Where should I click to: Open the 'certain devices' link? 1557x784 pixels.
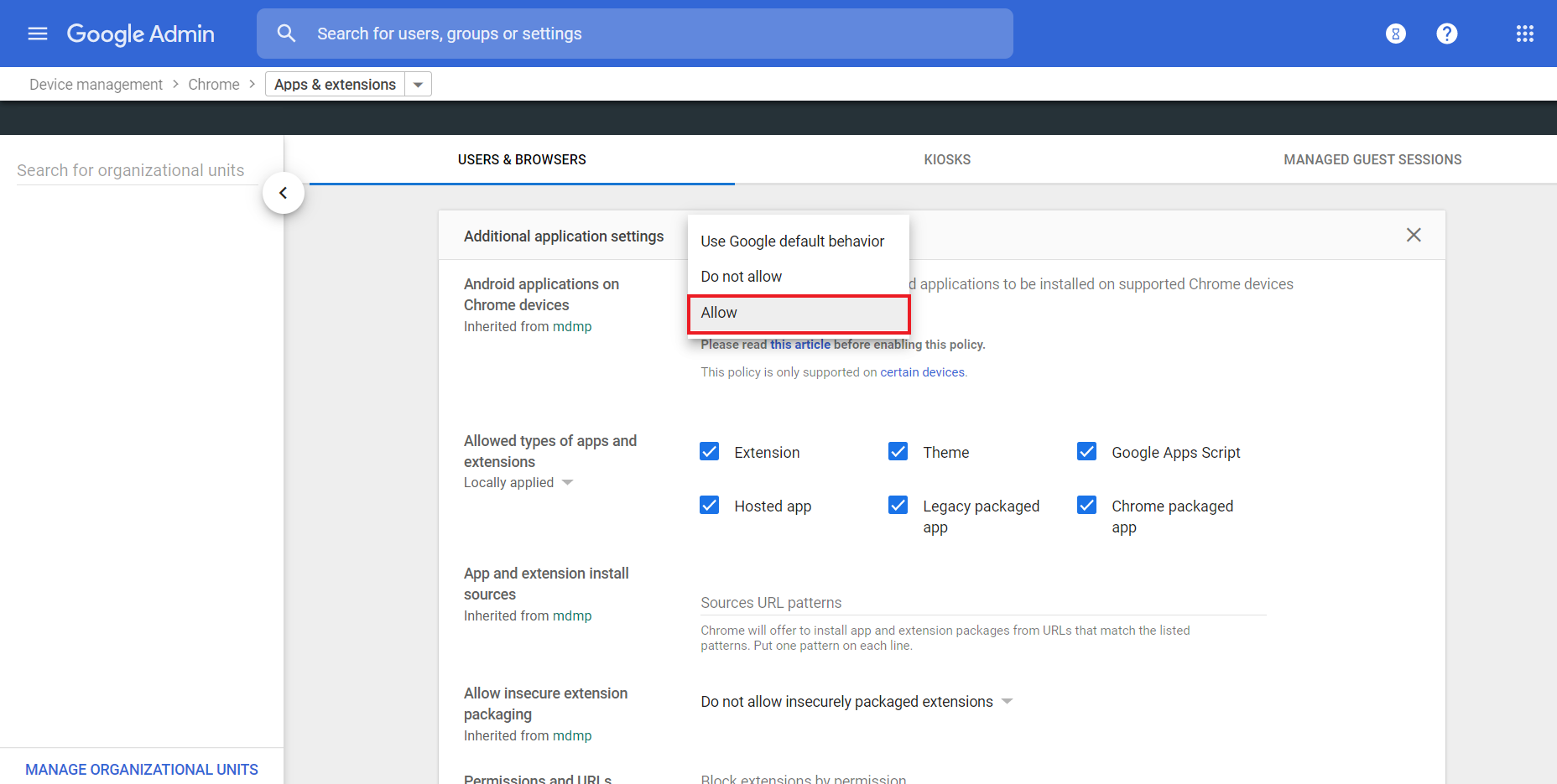(922, 372)
